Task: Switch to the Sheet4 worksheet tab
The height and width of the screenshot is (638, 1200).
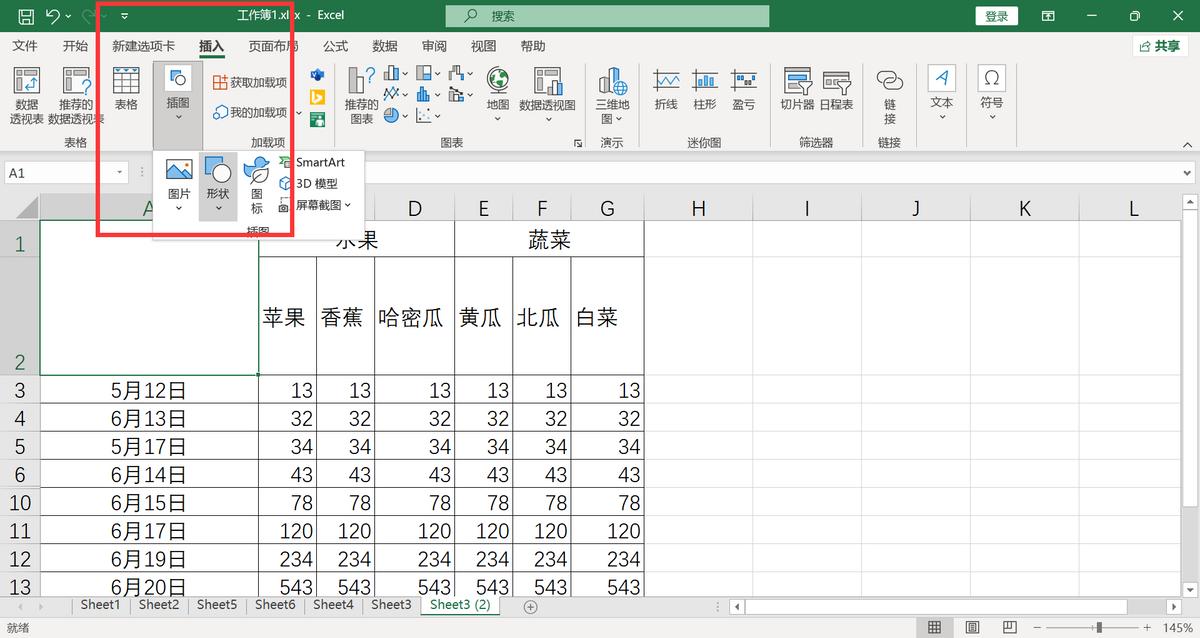Action: [x=333, y=605]
